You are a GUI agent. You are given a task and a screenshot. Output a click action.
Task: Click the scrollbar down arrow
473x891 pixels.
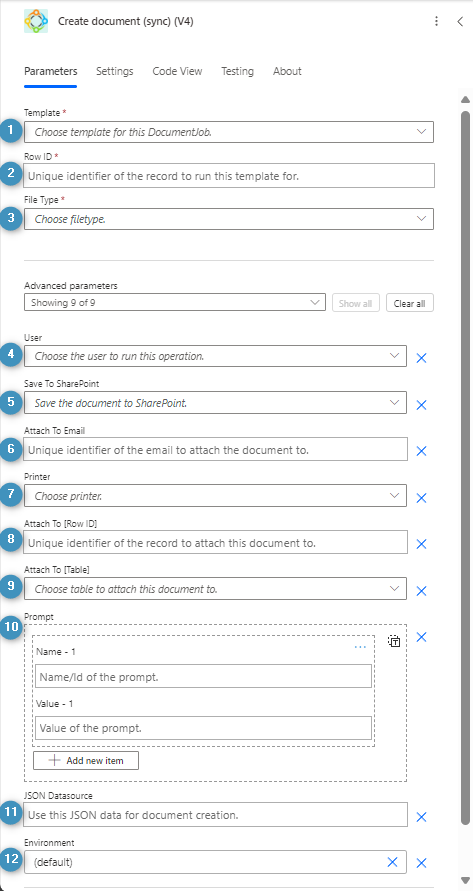pos(465,880)
